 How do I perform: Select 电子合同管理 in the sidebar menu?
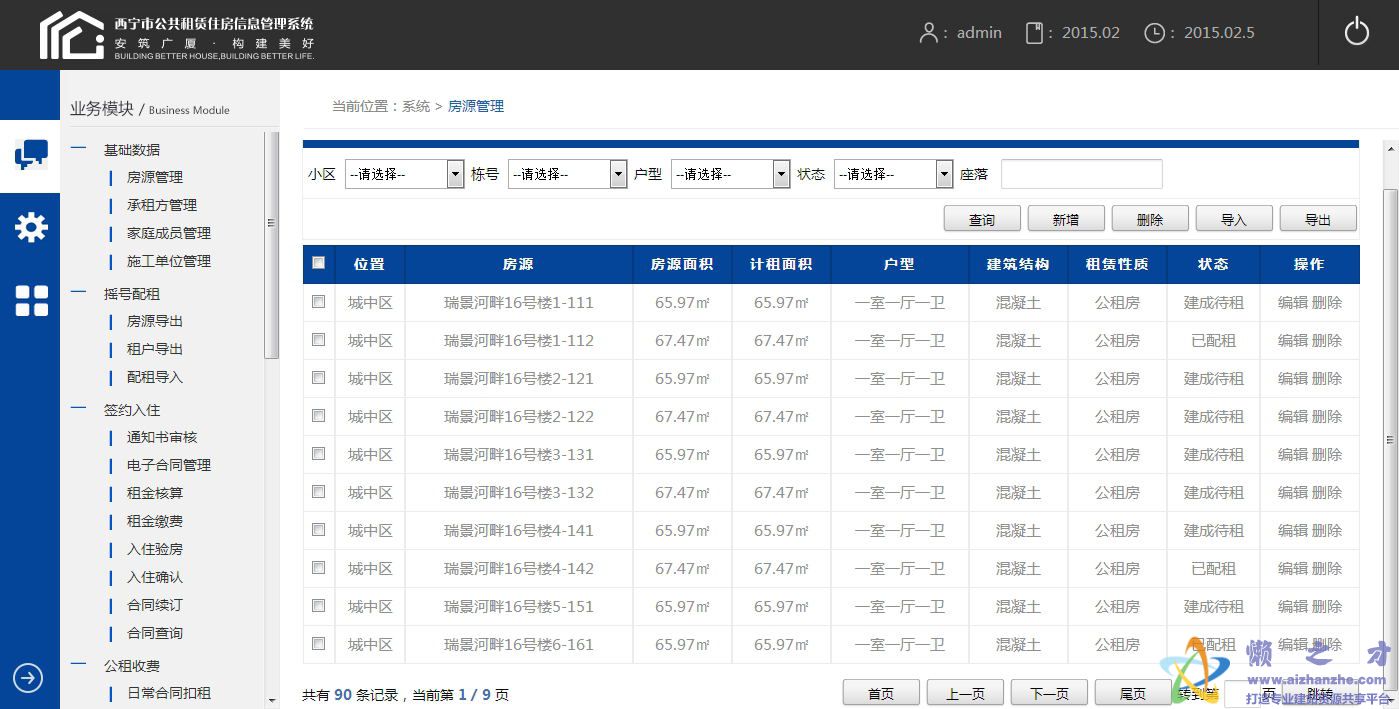(168, 465)
